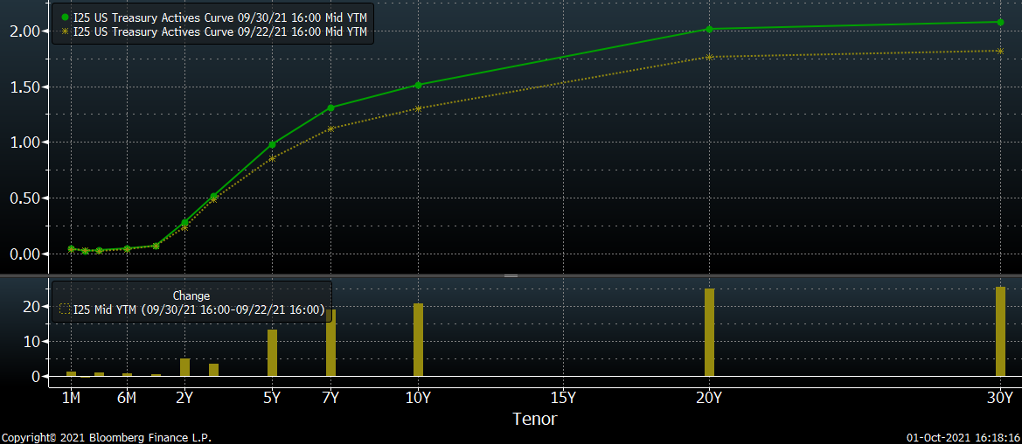Image resolution: width=1022 pixels, height=444 pixels.
Task: Click the 1M tenor axis label
Action: [71, 398]
